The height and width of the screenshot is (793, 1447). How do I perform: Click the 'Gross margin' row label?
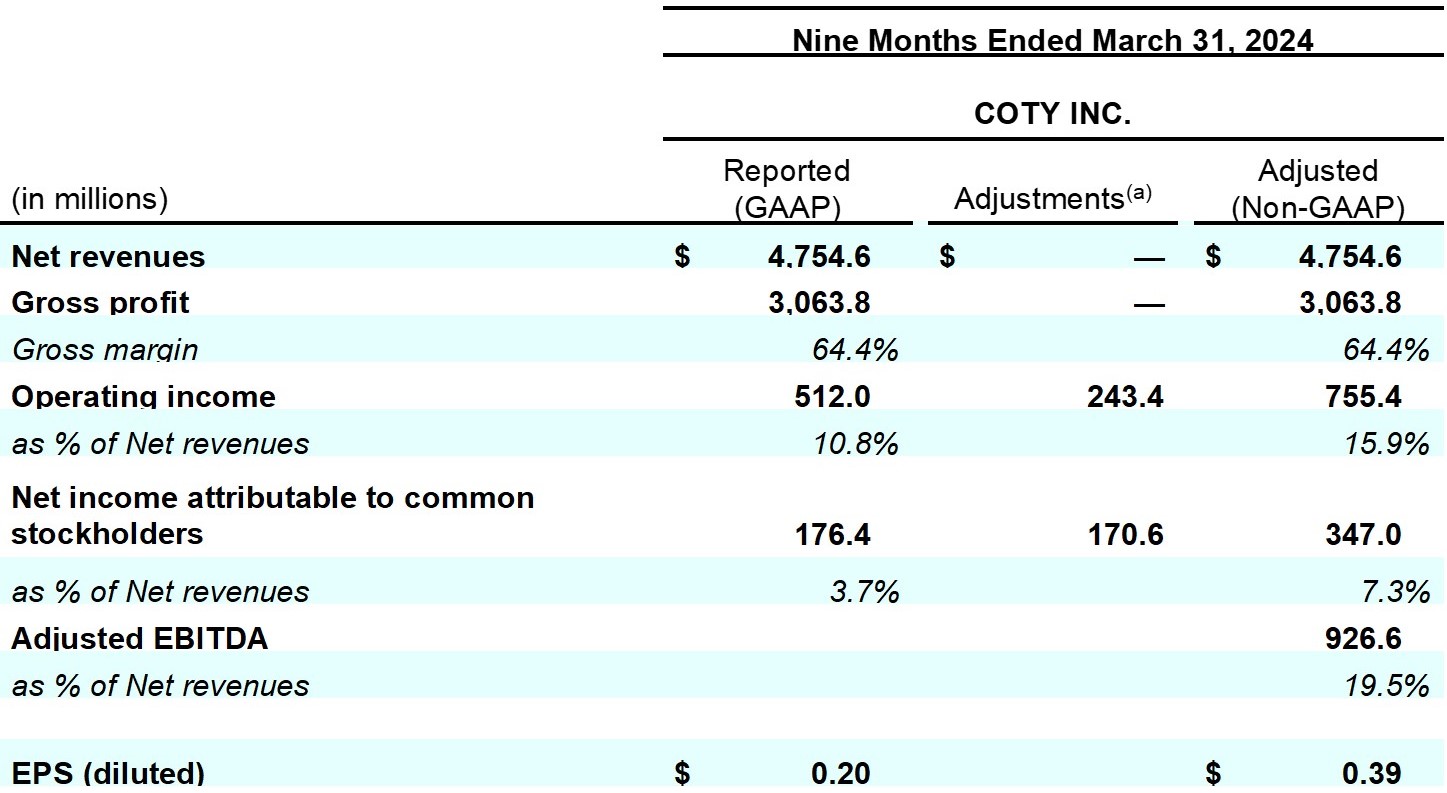click(104, 349)
